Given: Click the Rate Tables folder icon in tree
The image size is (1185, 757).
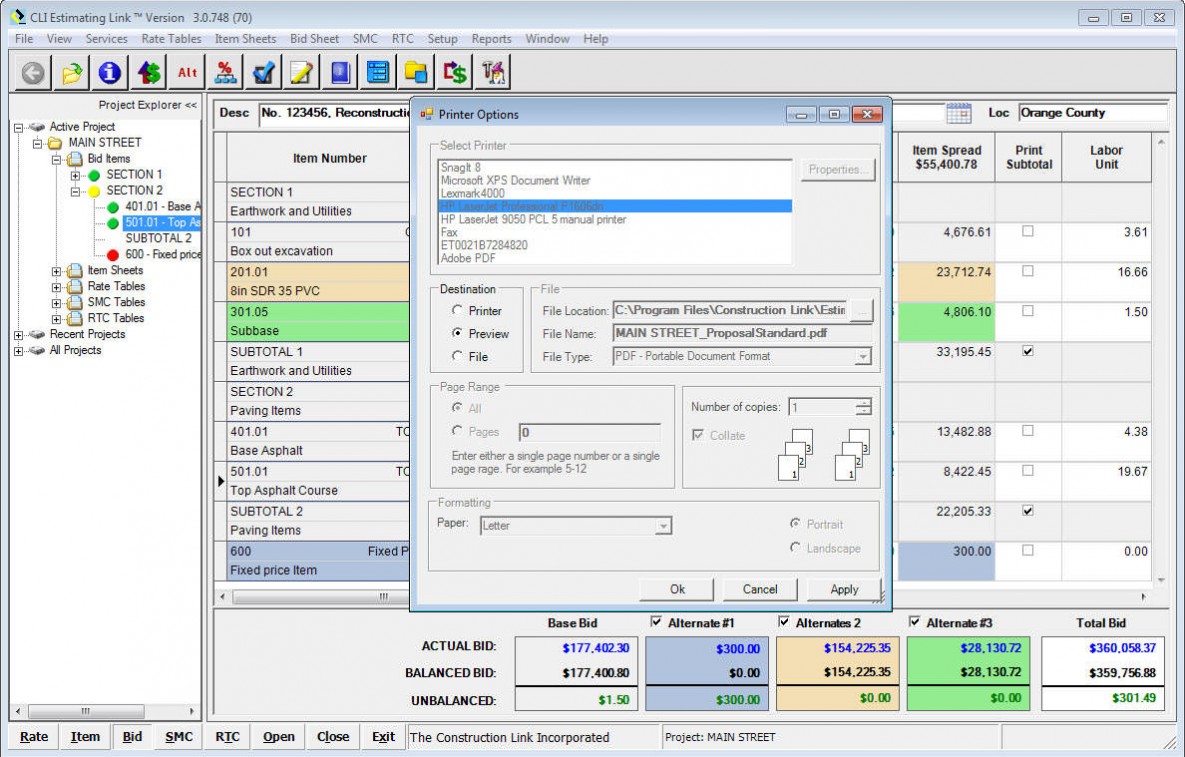Looking at the screenshot, I should (x=75, y=287).
